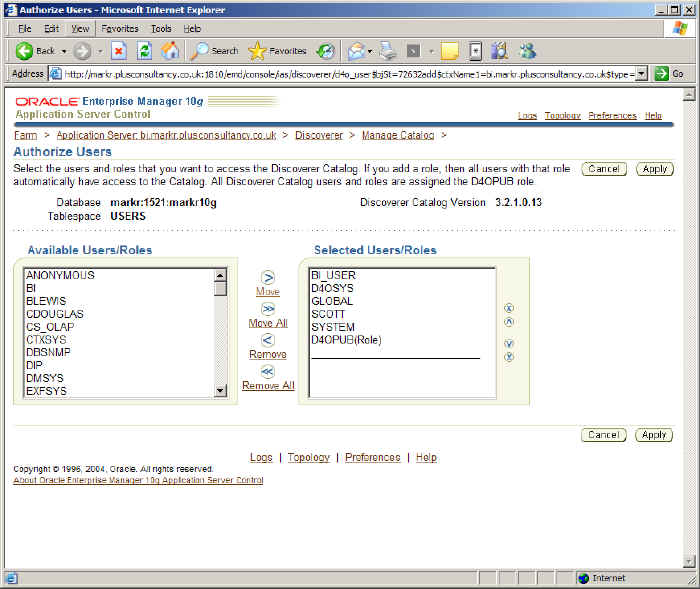The image size is (700, 589).
Task: Open the Favorites menu
Action: 120,29
